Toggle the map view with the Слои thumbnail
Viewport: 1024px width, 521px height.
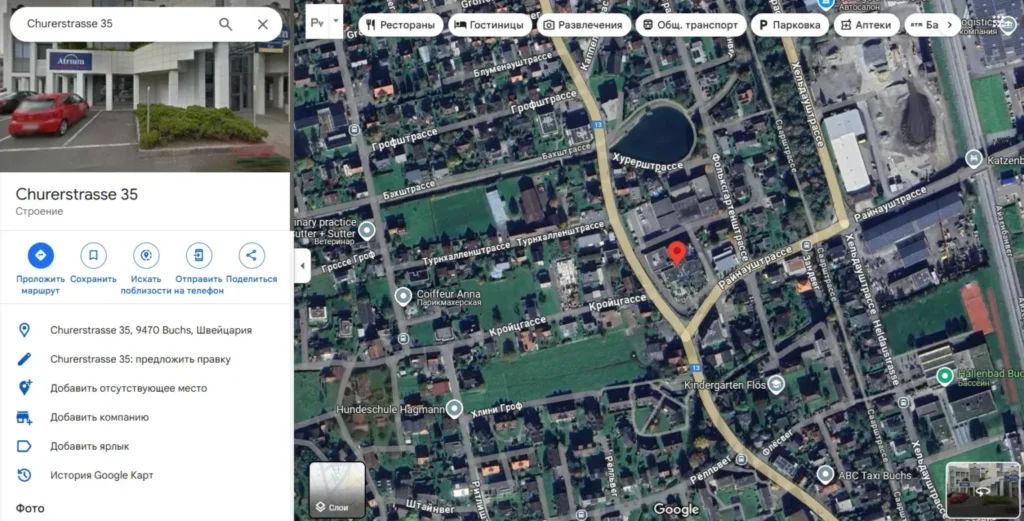(x=337, y=489)
